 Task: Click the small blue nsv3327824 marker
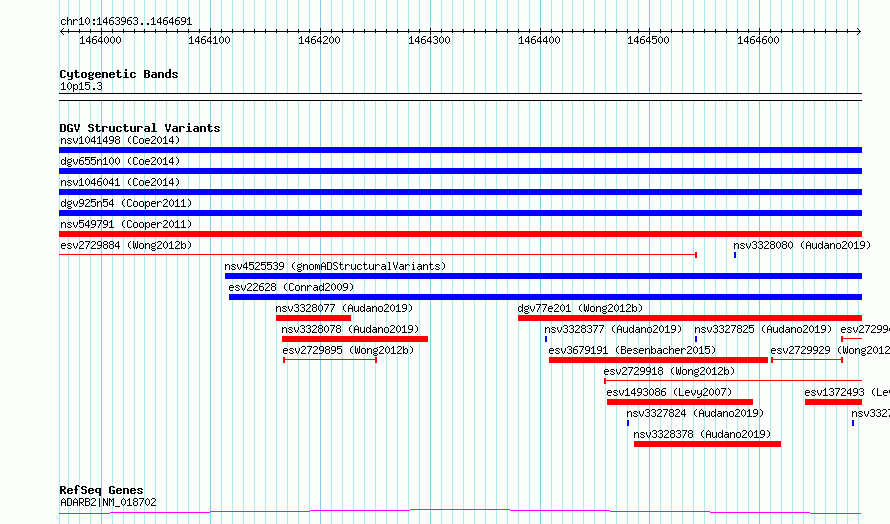coord(628,423)
